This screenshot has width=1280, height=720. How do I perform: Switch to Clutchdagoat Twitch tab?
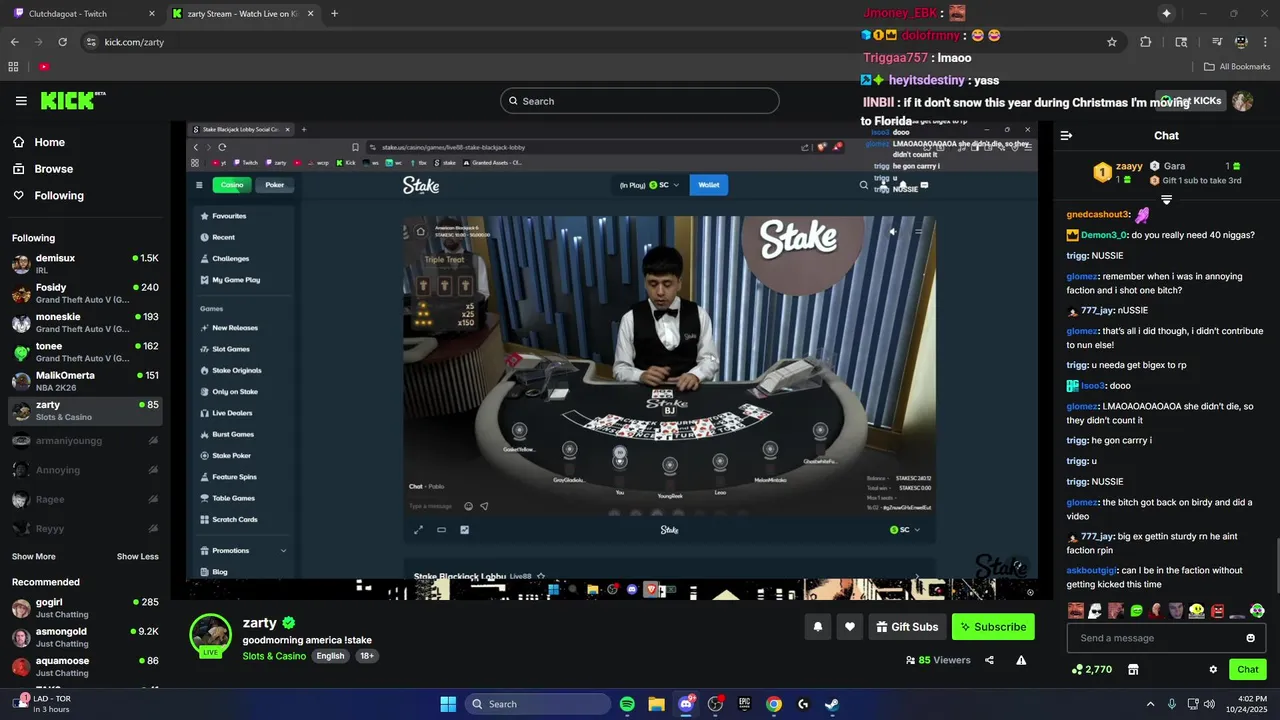[x=82, y=14]
